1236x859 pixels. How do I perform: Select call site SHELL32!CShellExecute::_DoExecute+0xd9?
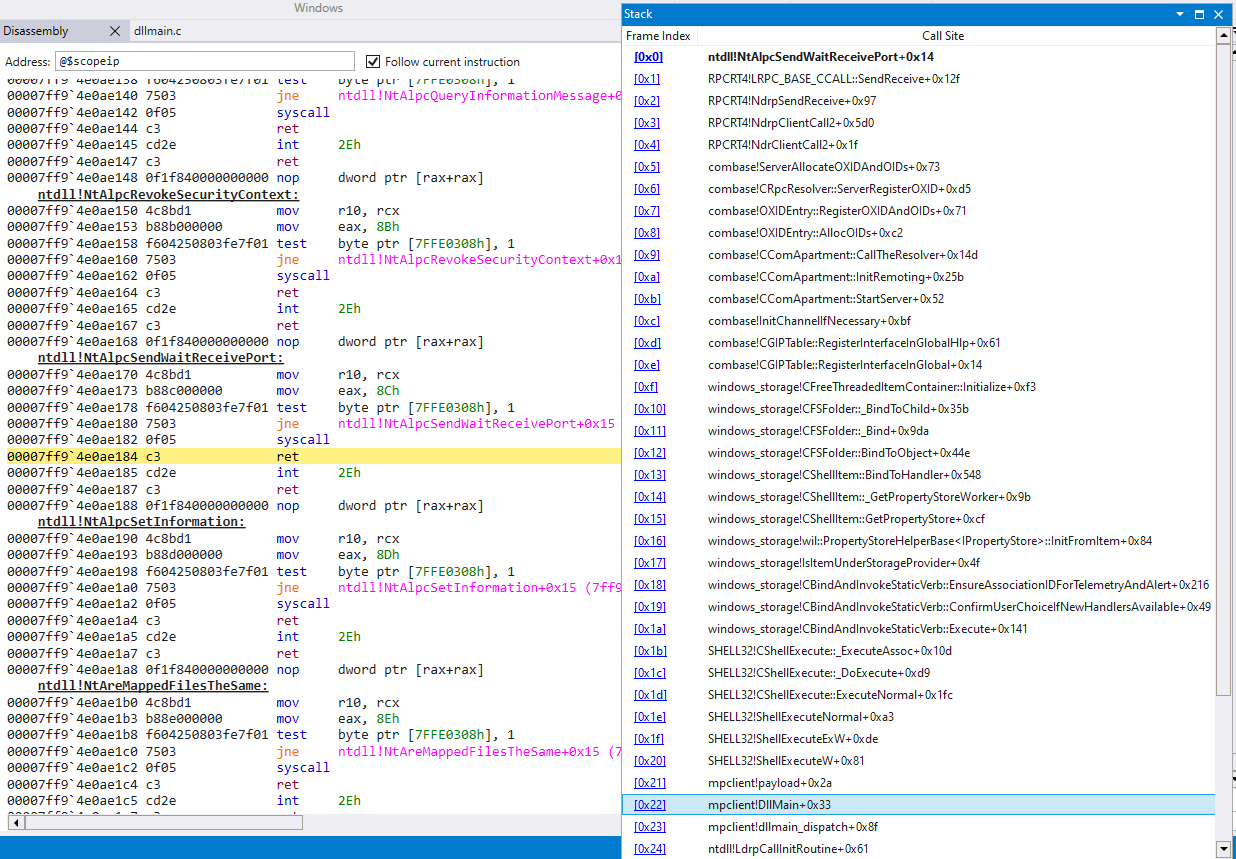coord(819,673)
